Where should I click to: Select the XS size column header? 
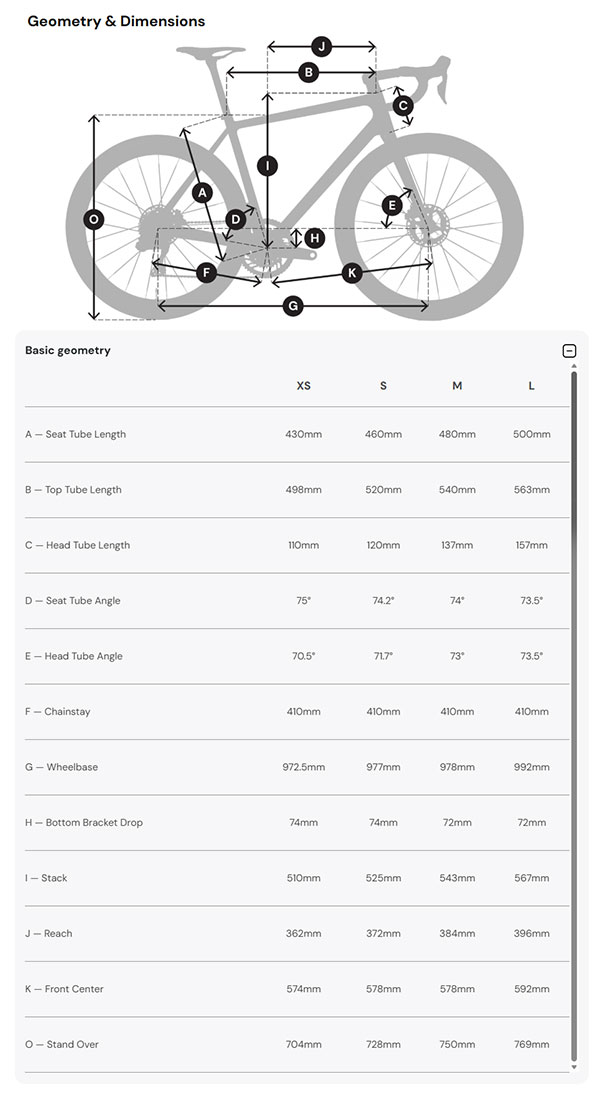point(304,385)
